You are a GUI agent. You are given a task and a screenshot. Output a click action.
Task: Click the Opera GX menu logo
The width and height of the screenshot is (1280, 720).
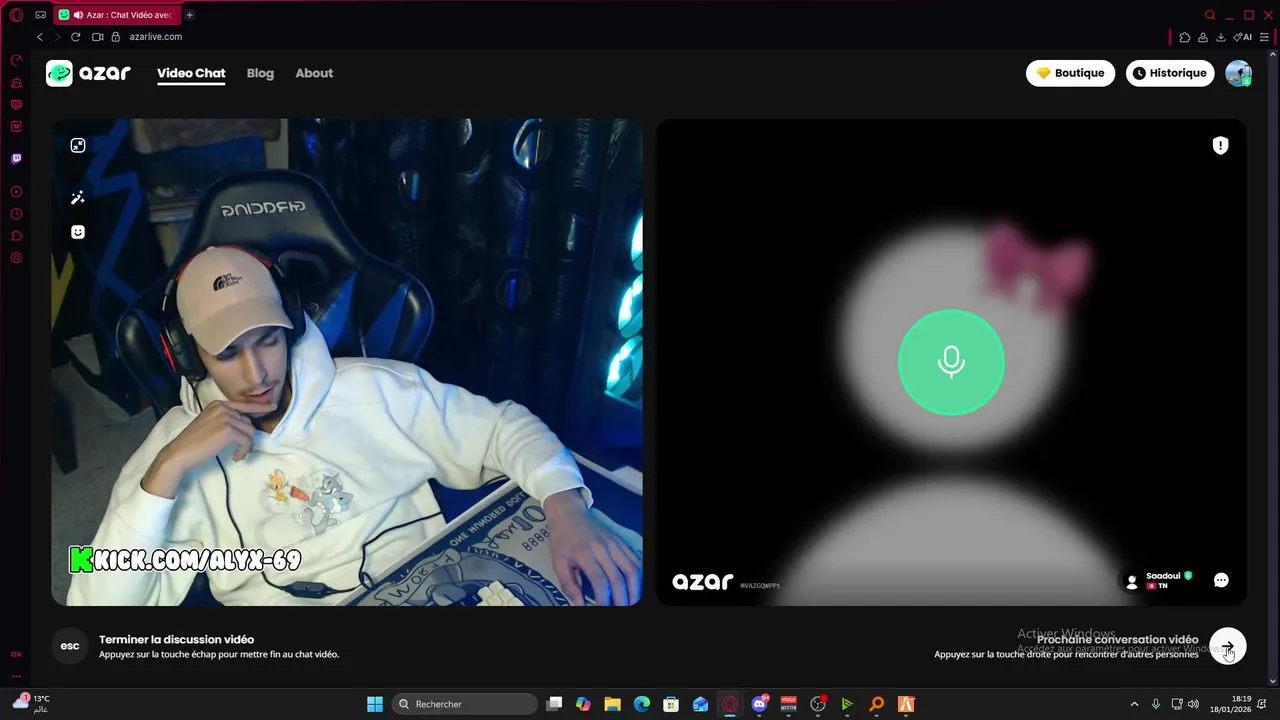pyautogui.click(x=16, y=15)
